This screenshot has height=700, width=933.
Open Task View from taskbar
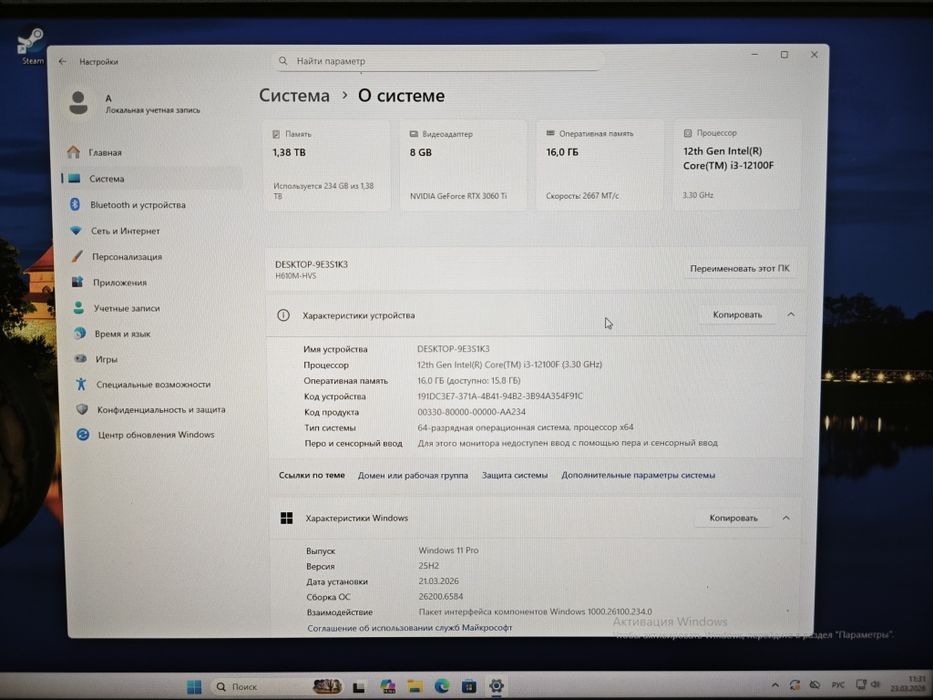(358, 687)
